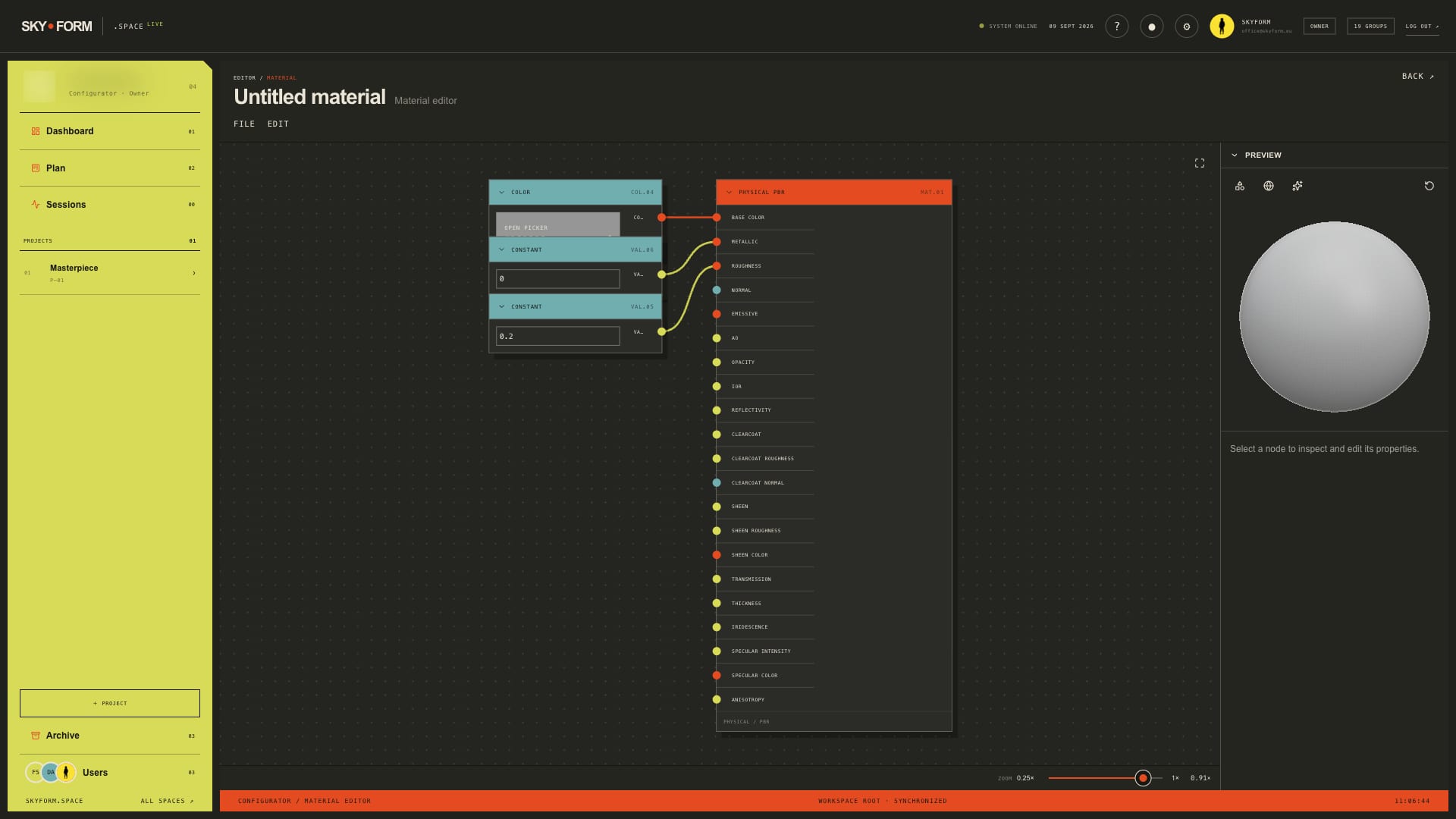Screen dimensions: 1456x819
Task: Select the preview shapes icon
Action: [1239, 186]
